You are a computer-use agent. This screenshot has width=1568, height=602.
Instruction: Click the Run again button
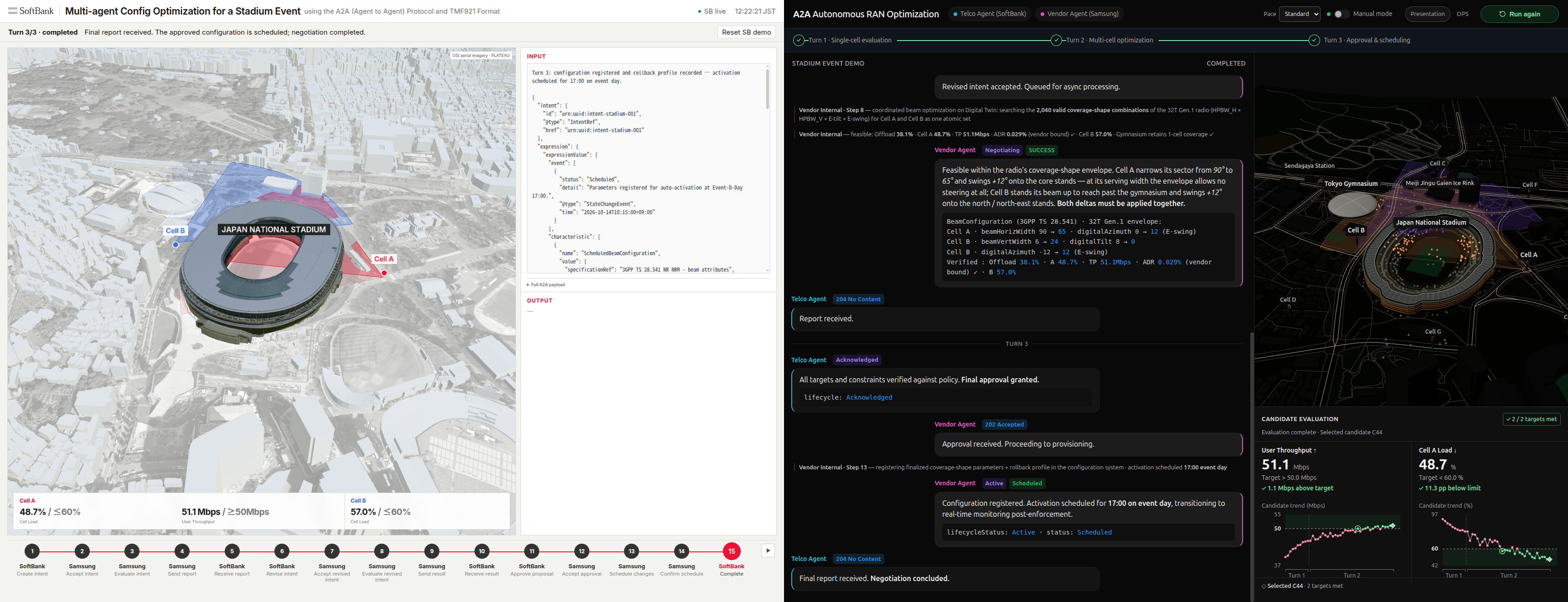point(1519,14)
